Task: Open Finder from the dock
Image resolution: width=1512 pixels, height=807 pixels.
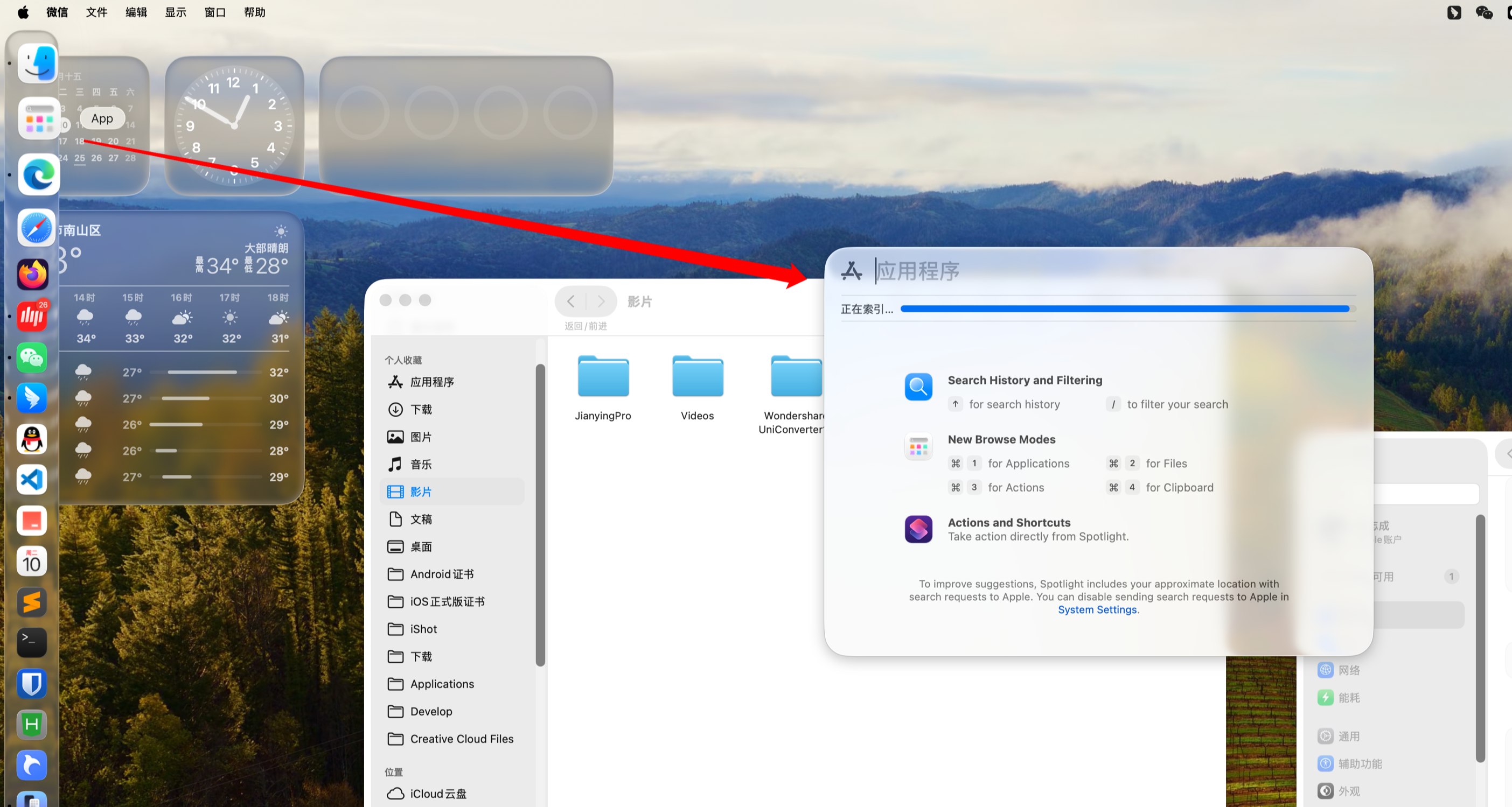Action: pos(38,64)
